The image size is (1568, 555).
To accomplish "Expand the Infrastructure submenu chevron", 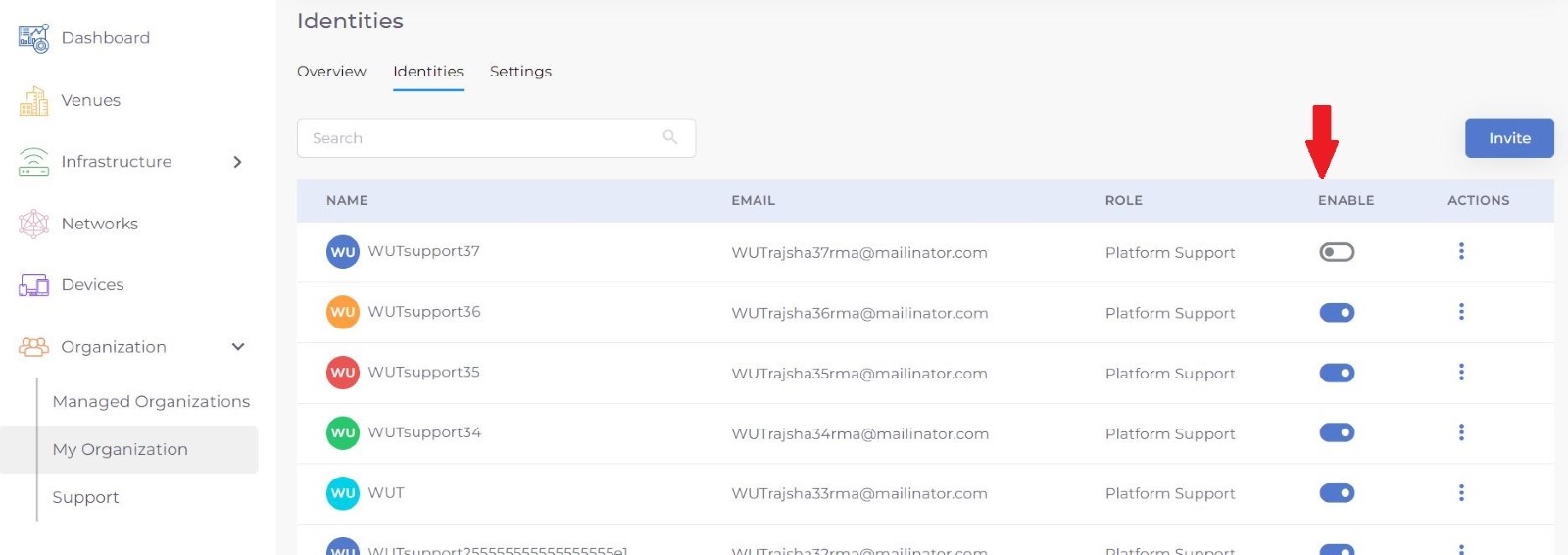I will (x=237, y=162).
